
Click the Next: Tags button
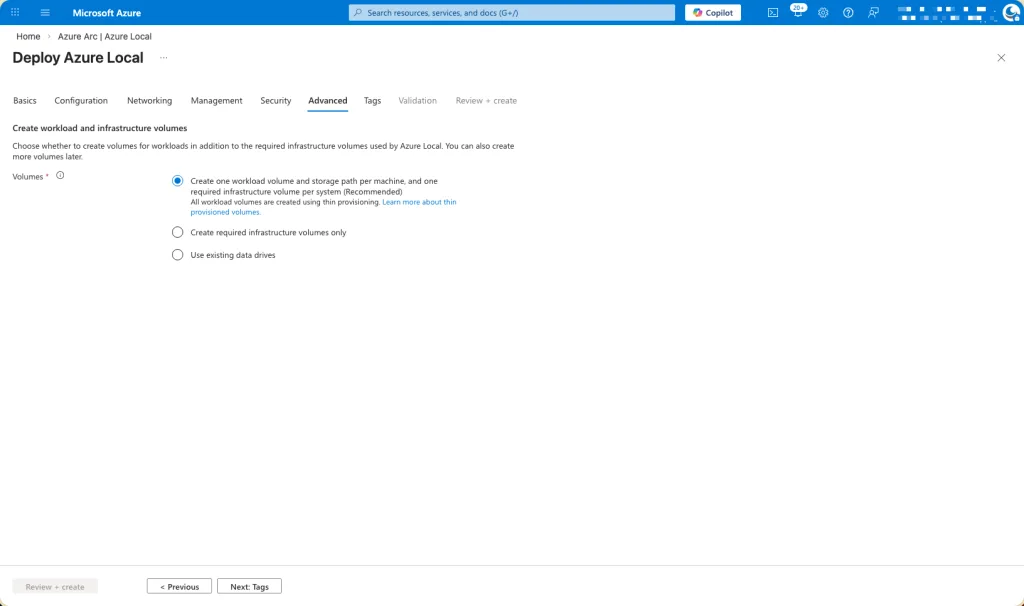tap(249, 586)
